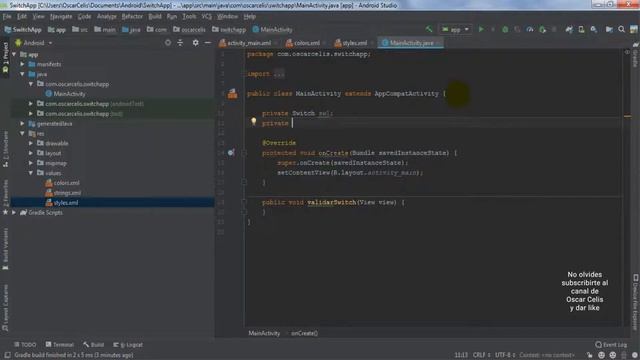Screen dimensions: 640x360
Task: Open the Event Log
Action: pos(611,345)
